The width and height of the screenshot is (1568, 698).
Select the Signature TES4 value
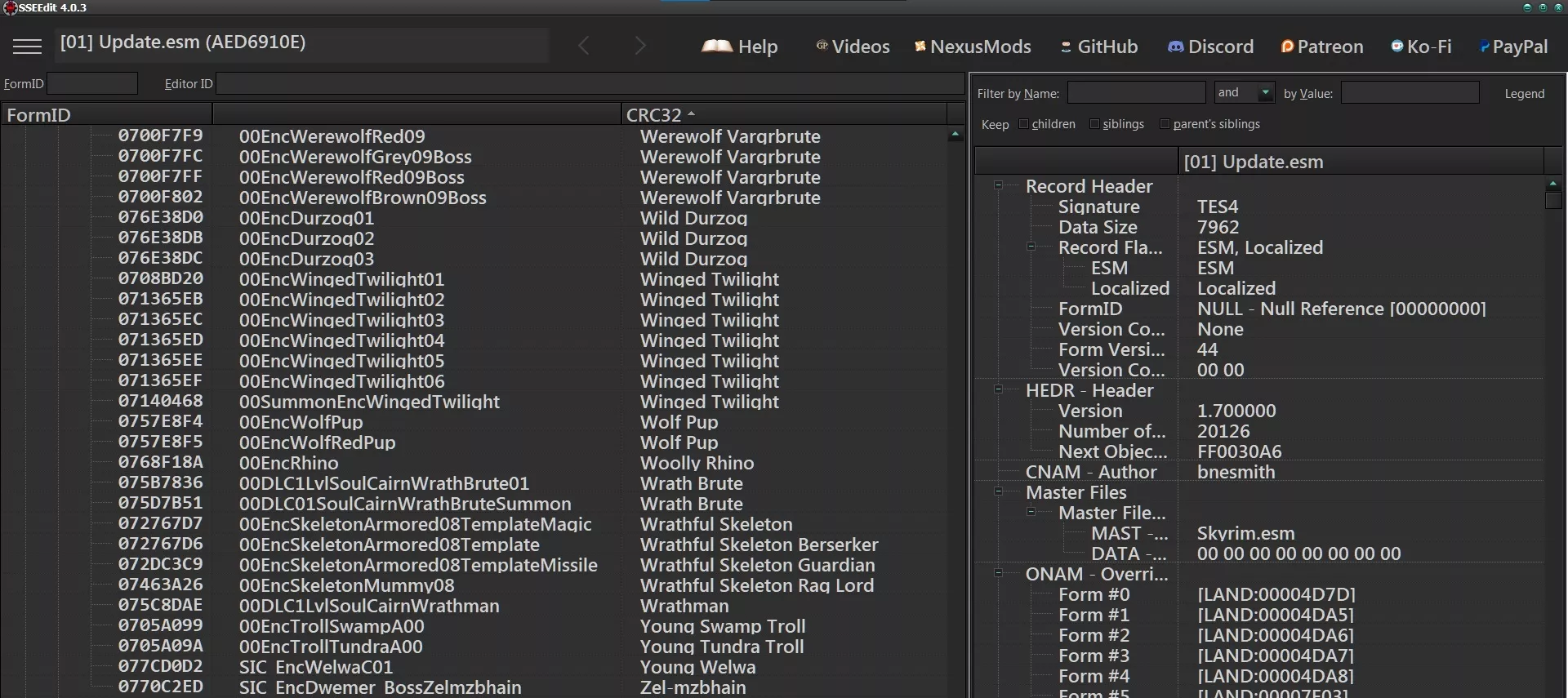pos(1217,207)
